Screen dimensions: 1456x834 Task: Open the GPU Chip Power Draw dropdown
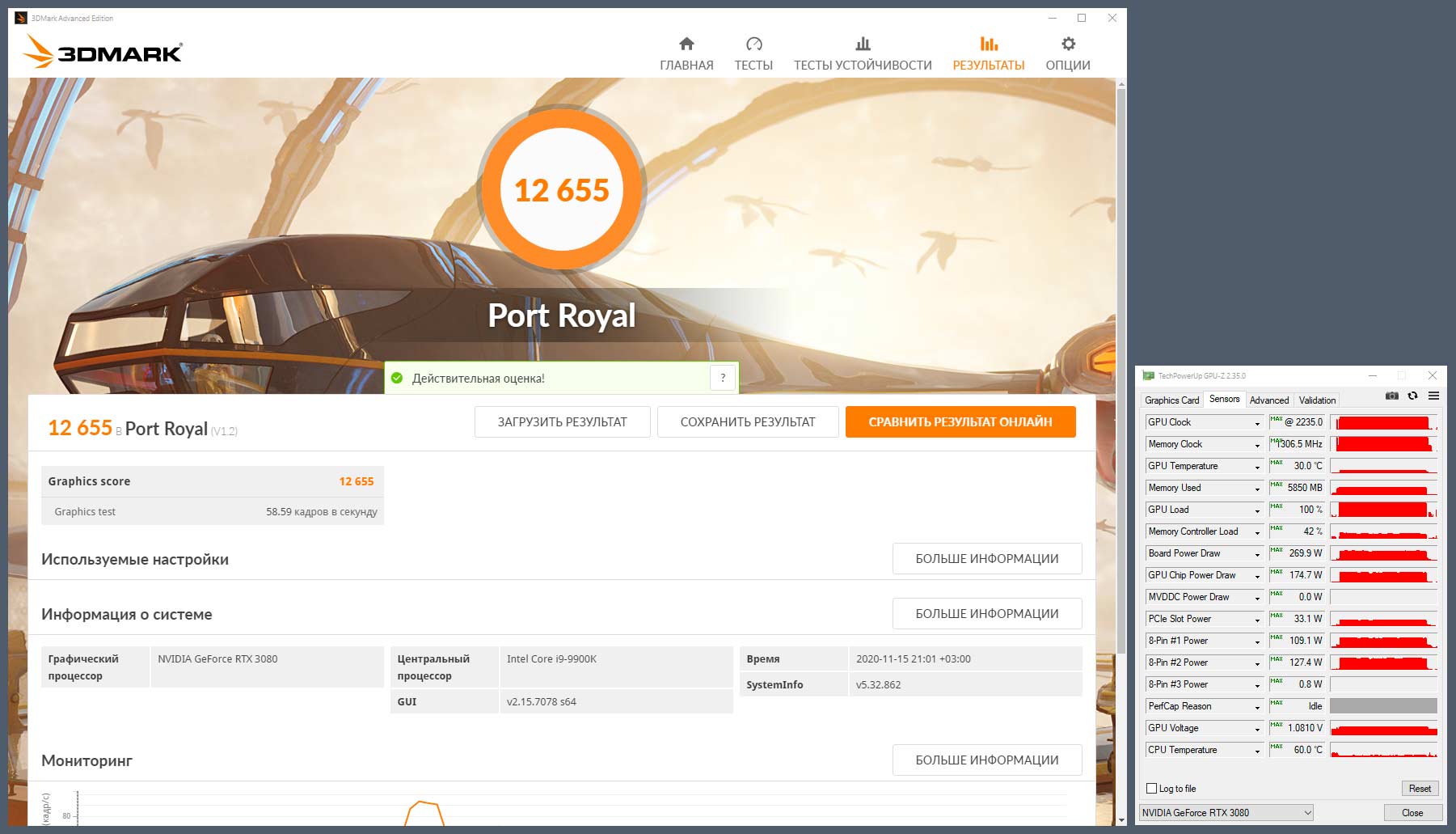[x=1257, y=576]
